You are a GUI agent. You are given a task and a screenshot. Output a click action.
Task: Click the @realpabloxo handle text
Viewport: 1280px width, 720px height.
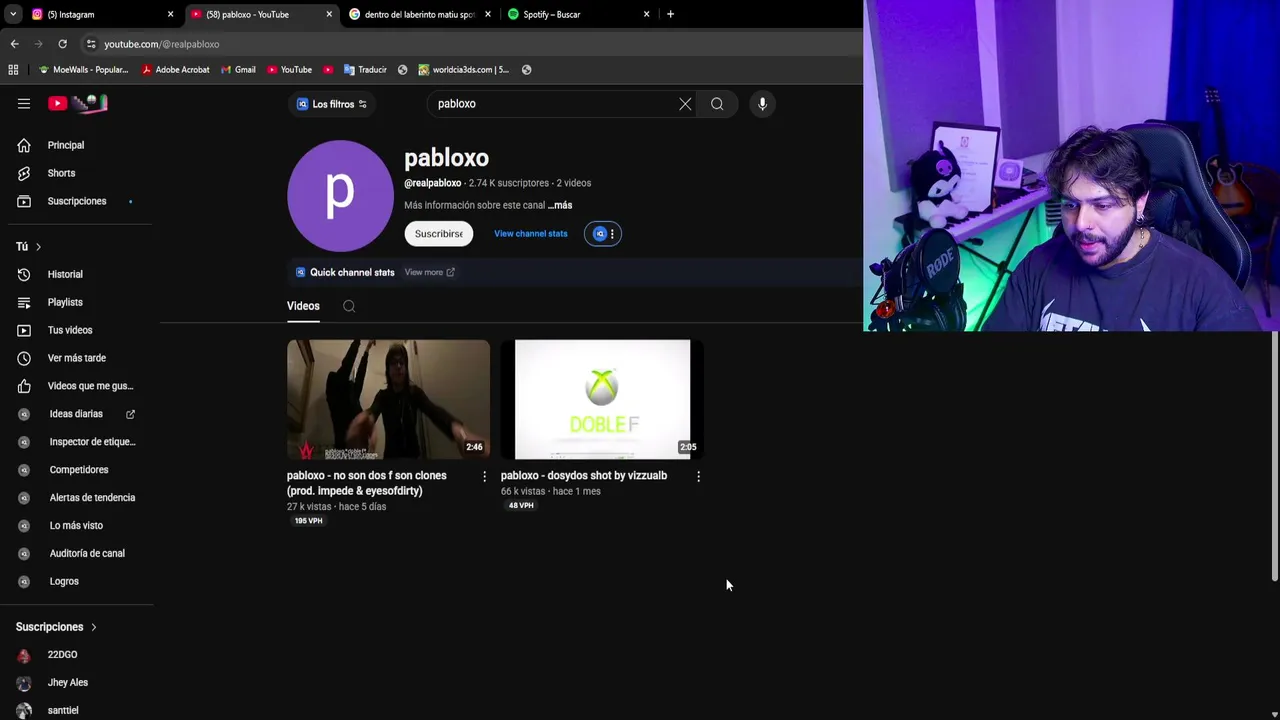[x=432, y=183]
